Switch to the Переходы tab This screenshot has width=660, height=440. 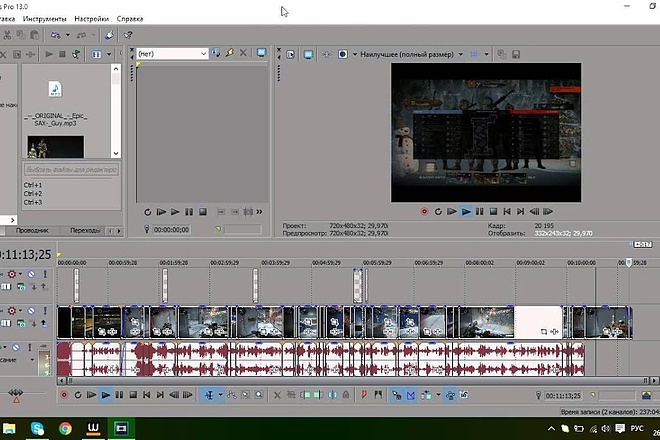pyautogui.click(x=85, y=230)
